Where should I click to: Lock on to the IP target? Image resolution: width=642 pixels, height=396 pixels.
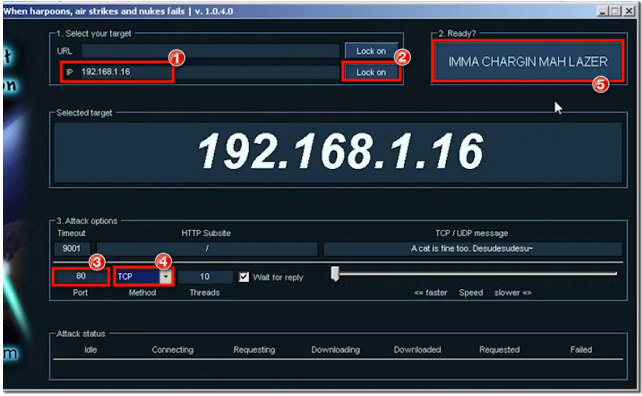tap(371, 72)
